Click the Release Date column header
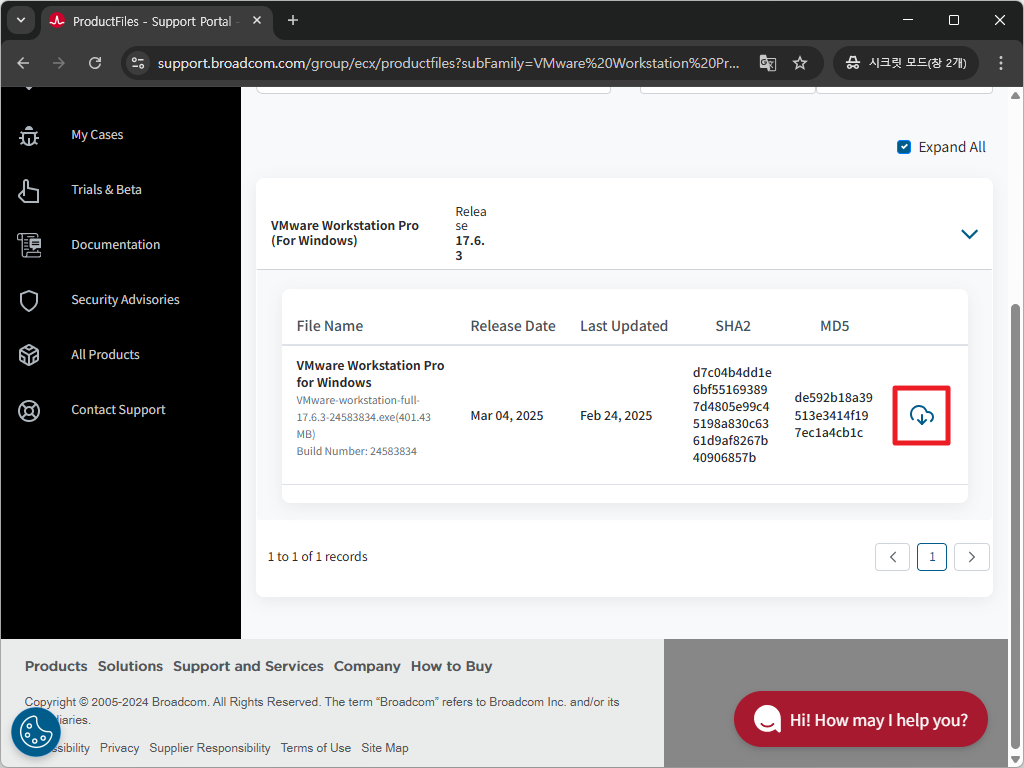The width and height of the screenshot is (1024, 768). click(513, 326)
